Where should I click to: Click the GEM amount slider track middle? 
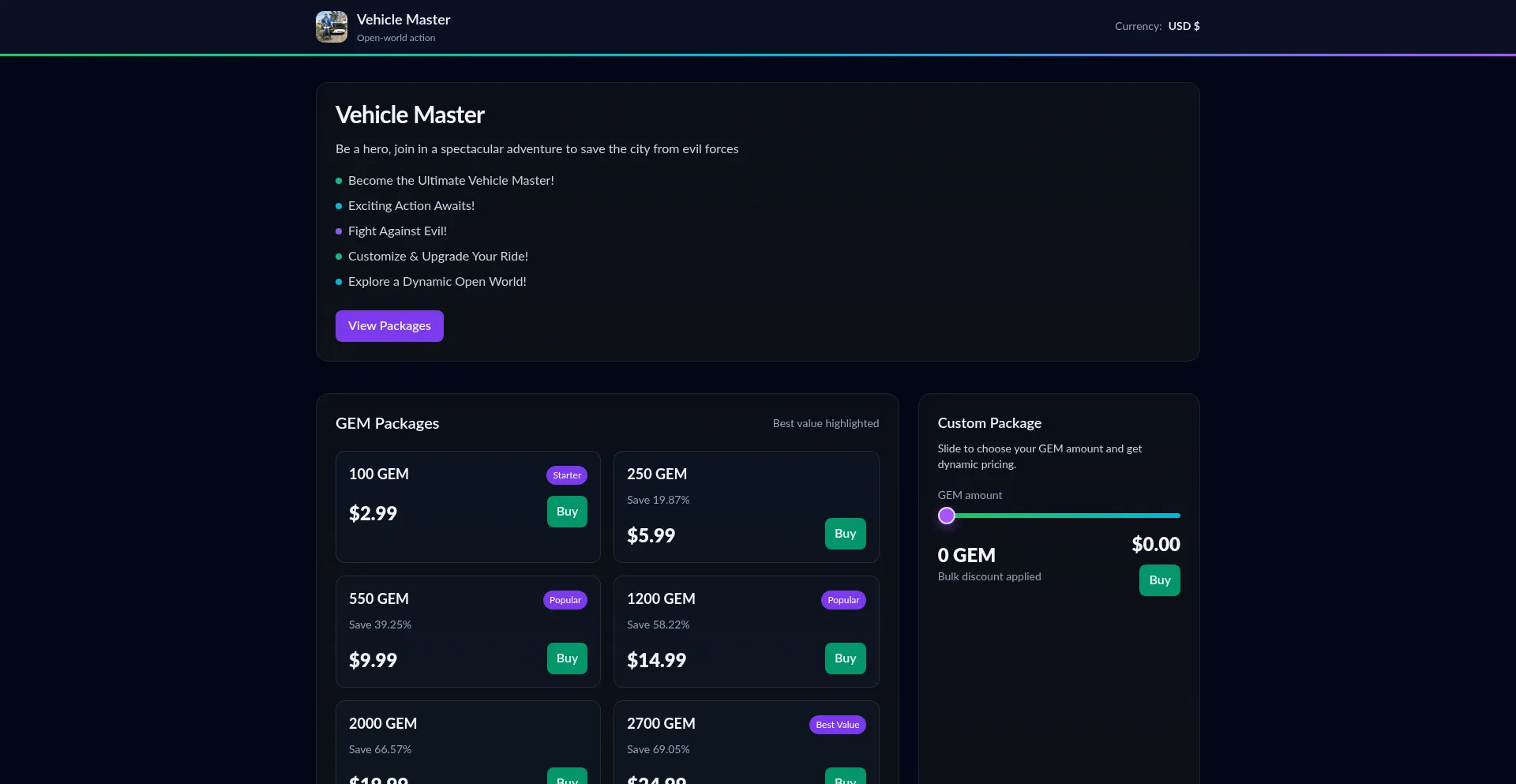click(1059, 516)
